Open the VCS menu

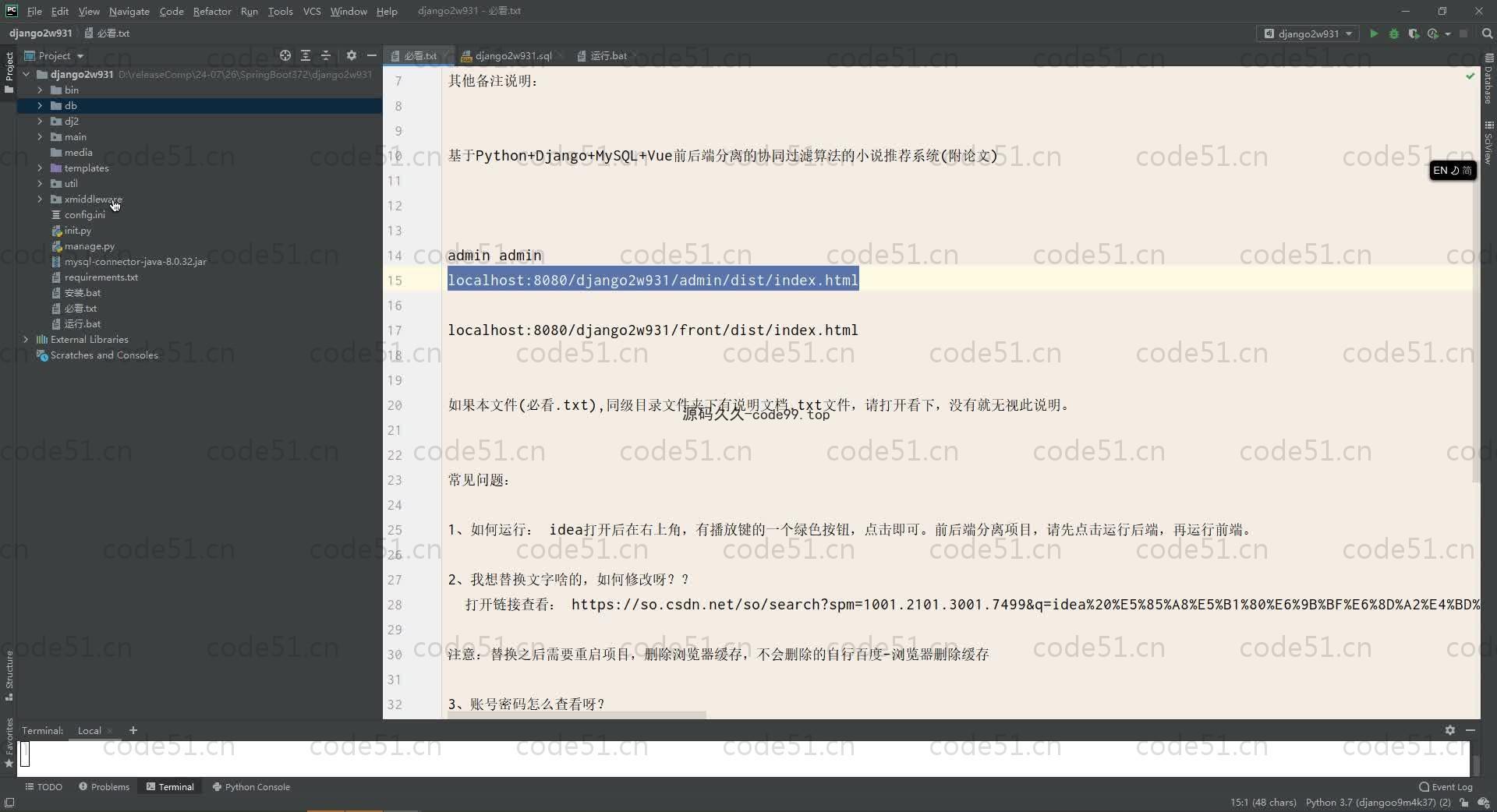pos(312,11)
